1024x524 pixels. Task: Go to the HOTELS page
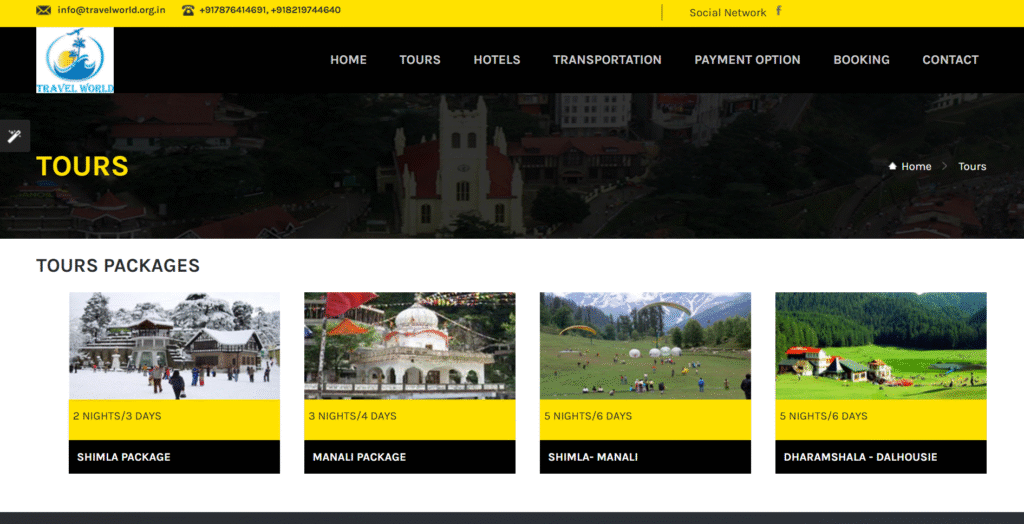[x=496, y=60]
